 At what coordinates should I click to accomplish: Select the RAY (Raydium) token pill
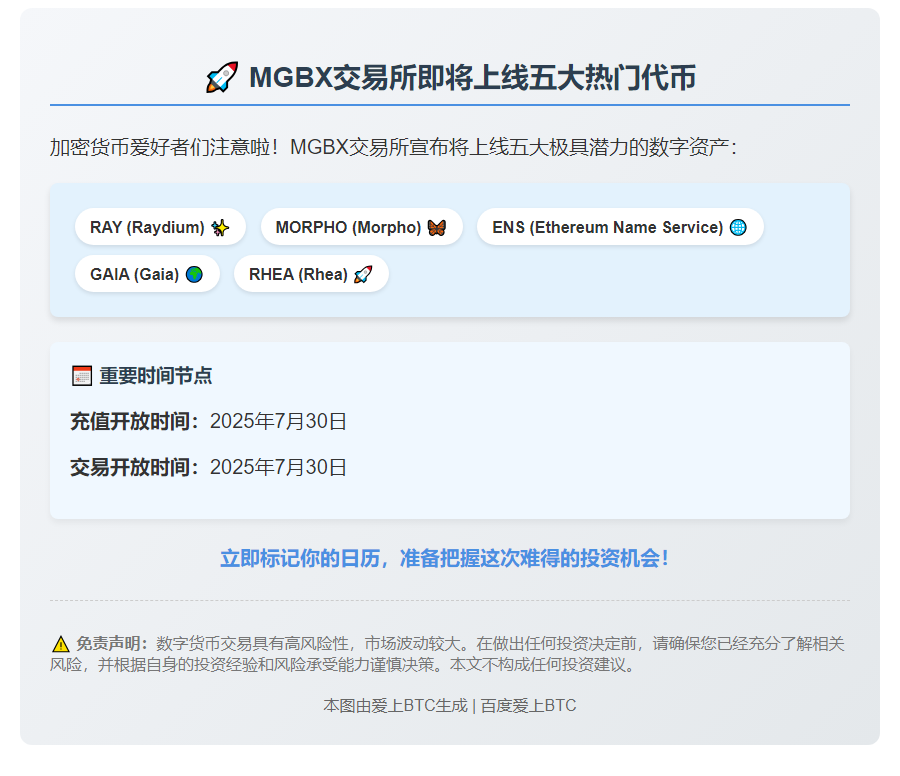160,227
